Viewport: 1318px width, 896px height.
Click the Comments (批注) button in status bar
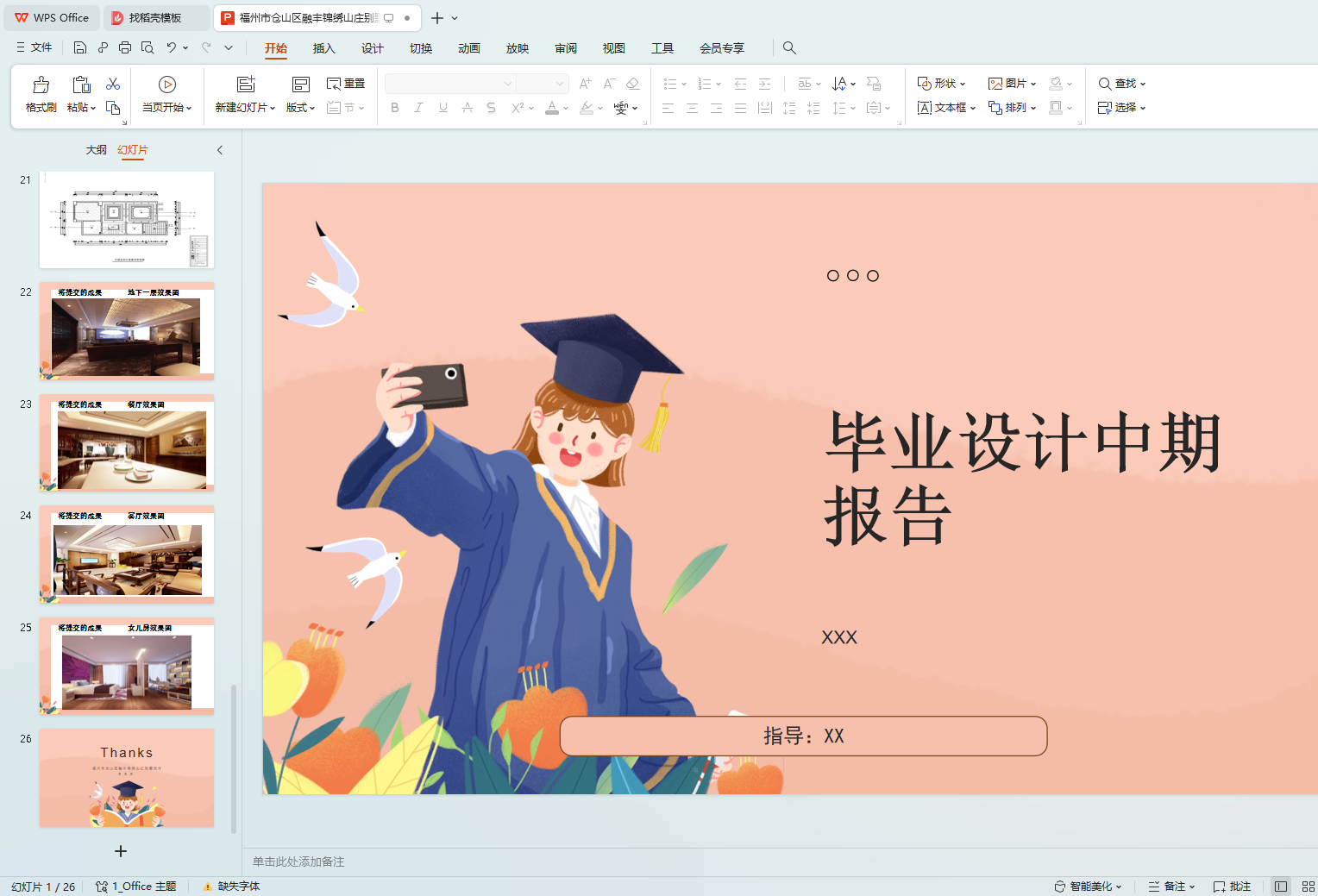pyautogui.click(x=1232, y=887)
